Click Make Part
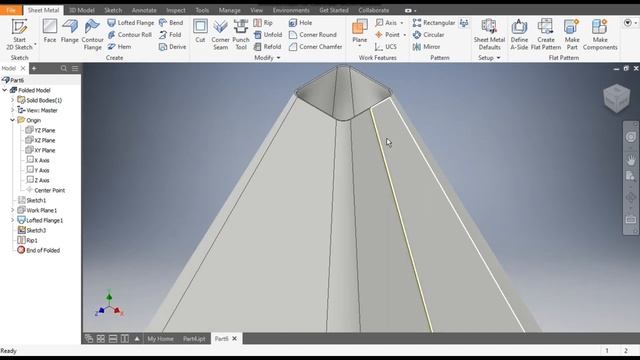 click(572, 35)
